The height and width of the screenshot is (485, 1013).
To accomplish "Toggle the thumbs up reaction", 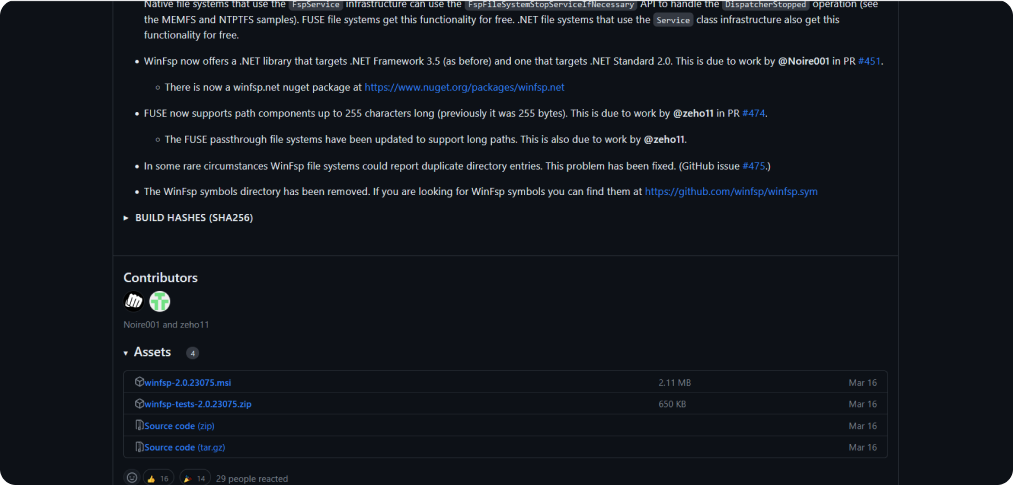I will pyautogui.click(x=159, y=479).
